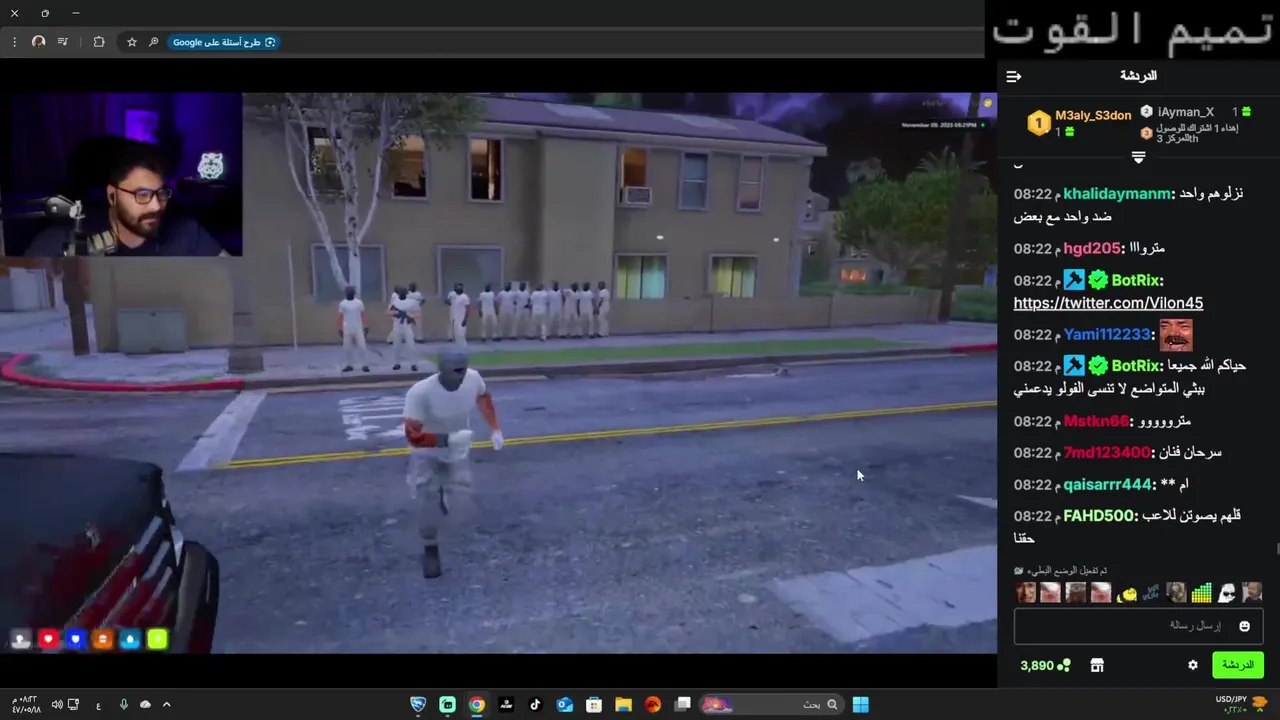Image resolution: width=1280 pixels, height=720 pixels.
Task: Click the red heart icon on the stream overlay
Action: coord(48,639)
